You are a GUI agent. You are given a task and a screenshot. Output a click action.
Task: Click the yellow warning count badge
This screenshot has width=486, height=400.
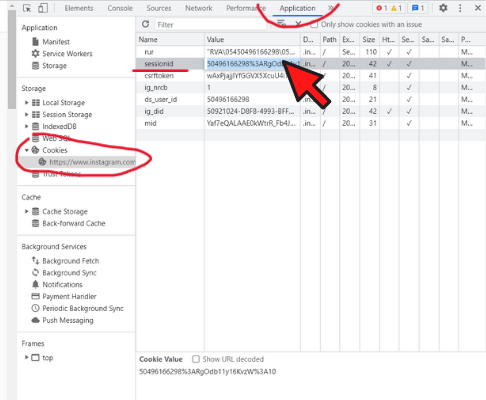[x=396, y=8]
